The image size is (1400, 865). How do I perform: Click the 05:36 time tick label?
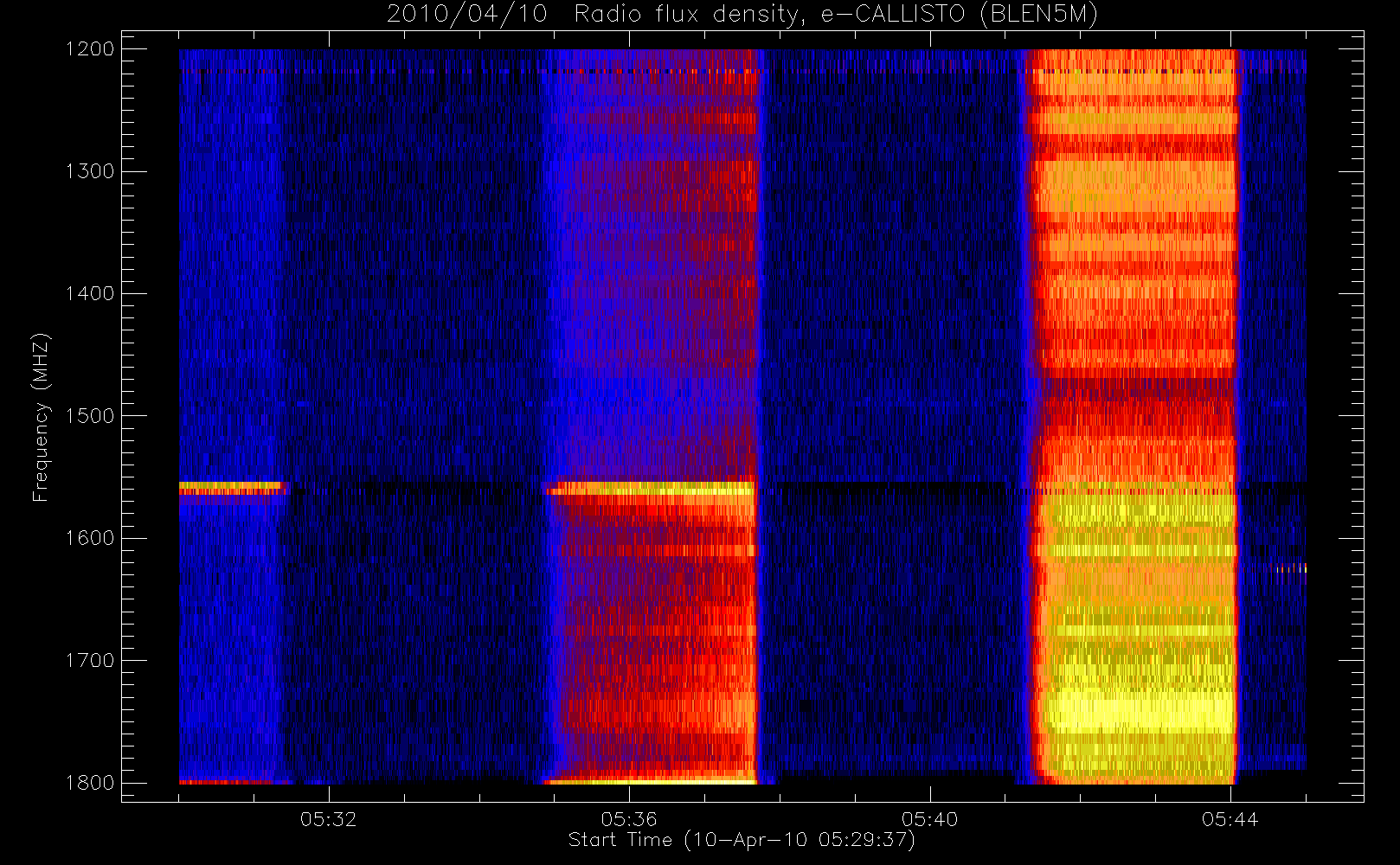coord(629,818)
